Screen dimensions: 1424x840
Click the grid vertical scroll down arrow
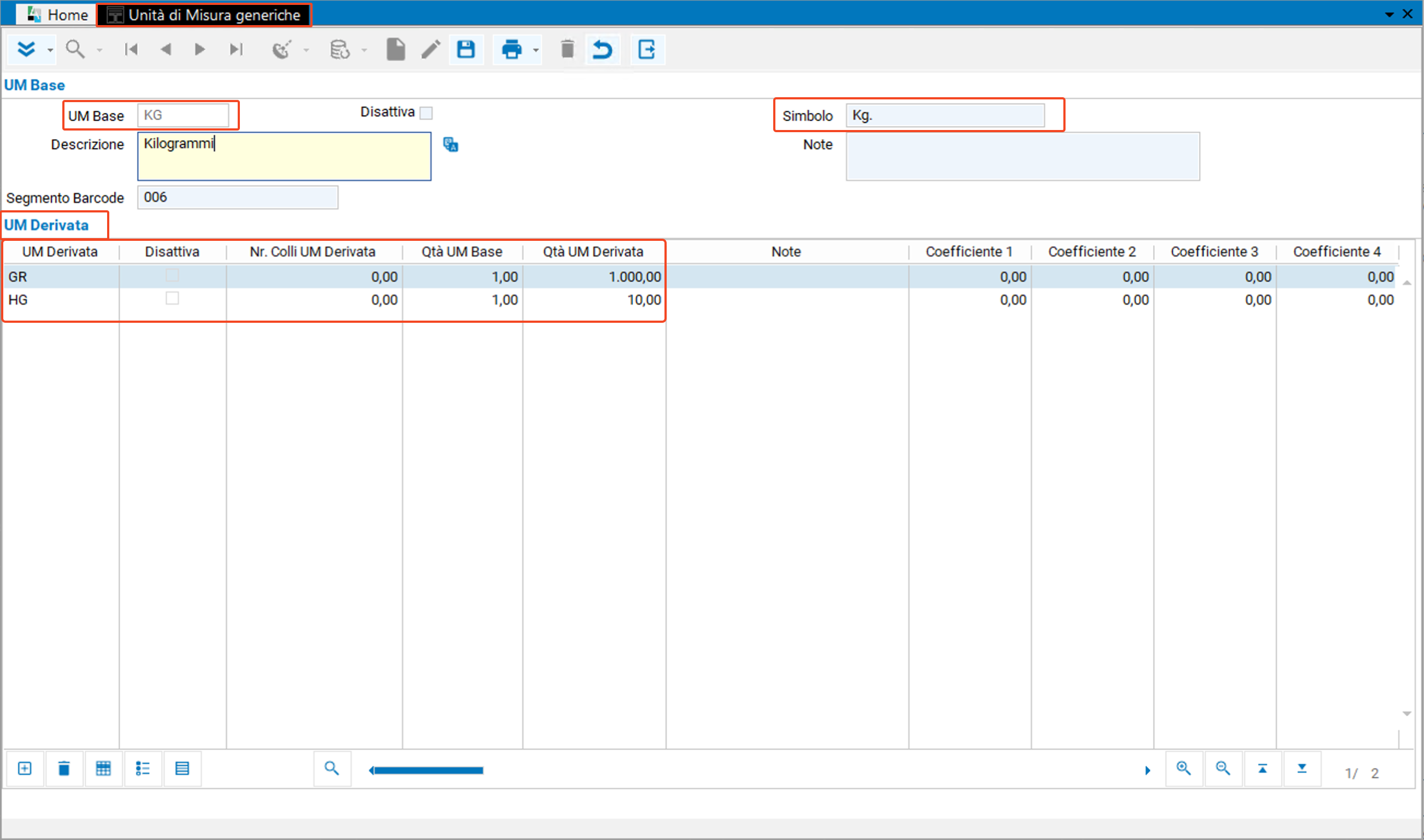(x=1407, y=714)
